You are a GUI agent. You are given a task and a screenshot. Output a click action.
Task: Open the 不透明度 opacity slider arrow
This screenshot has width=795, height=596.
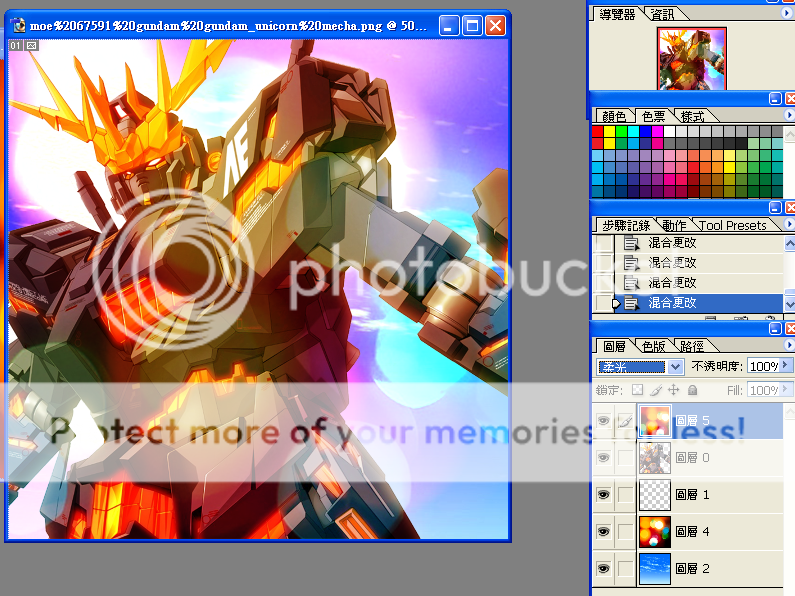coord(786,366)
